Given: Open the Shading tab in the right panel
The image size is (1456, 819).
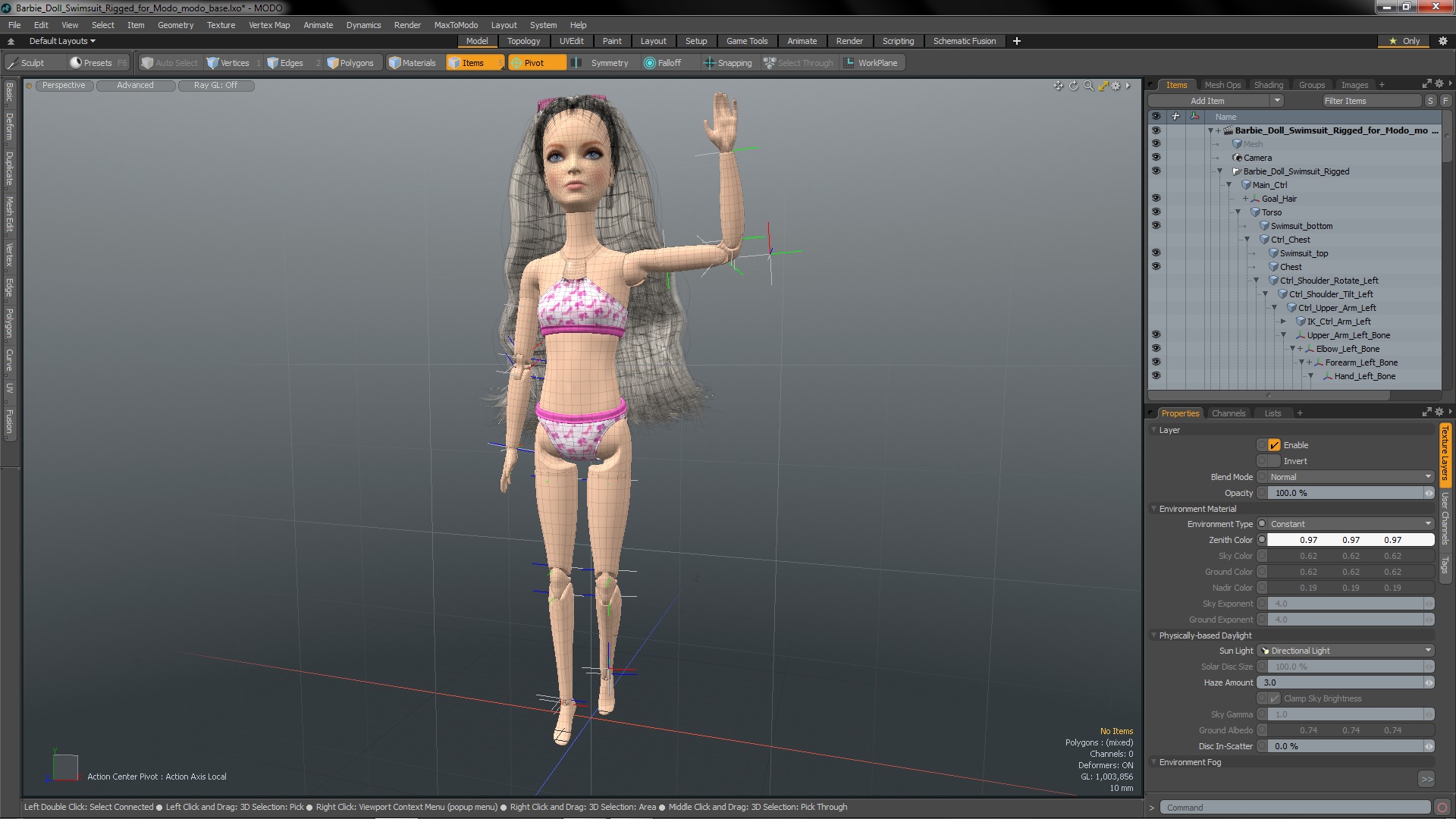Looking at the screenshot, I should (x=1269, y=85).
